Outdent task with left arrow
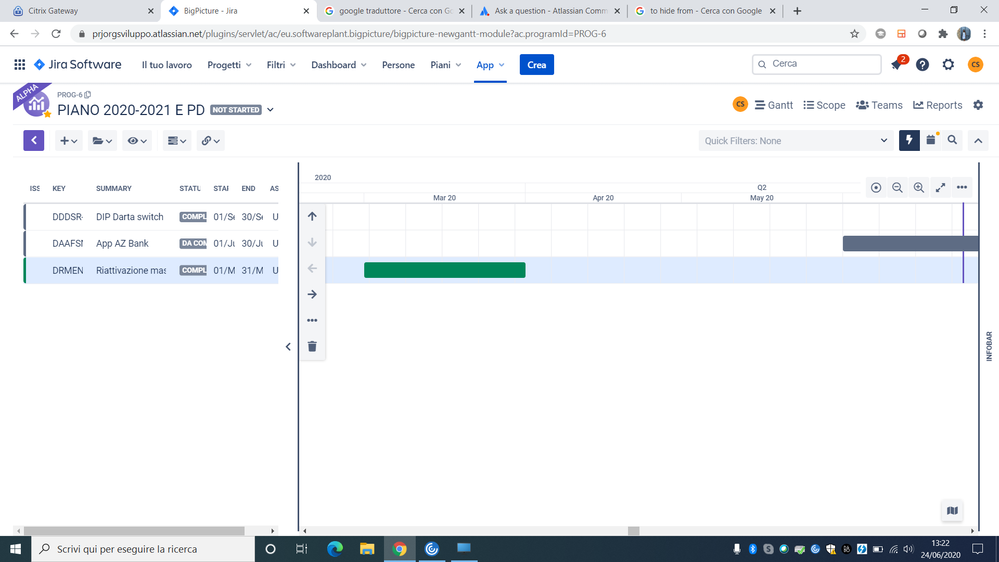This screenshot has height=562, width=999. 312,268
